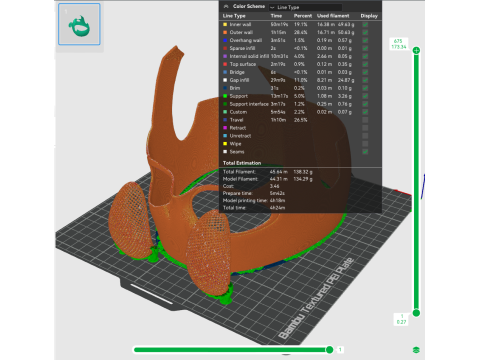
Task: Click the Support green color swatch
Action: [x=225, y=96]
